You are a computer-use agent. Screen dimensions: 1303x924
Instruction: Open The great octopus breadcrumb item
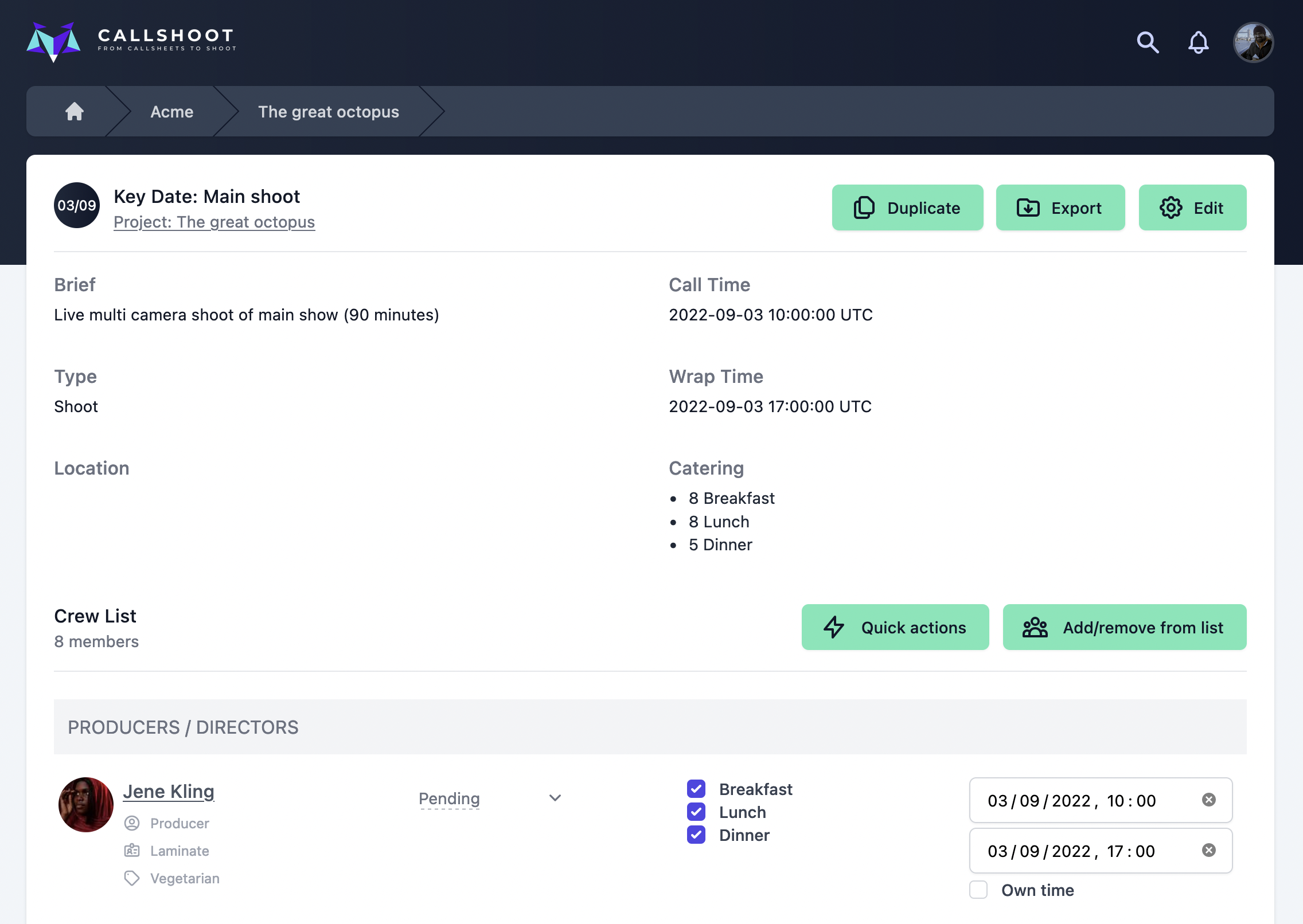click(328, 111)
